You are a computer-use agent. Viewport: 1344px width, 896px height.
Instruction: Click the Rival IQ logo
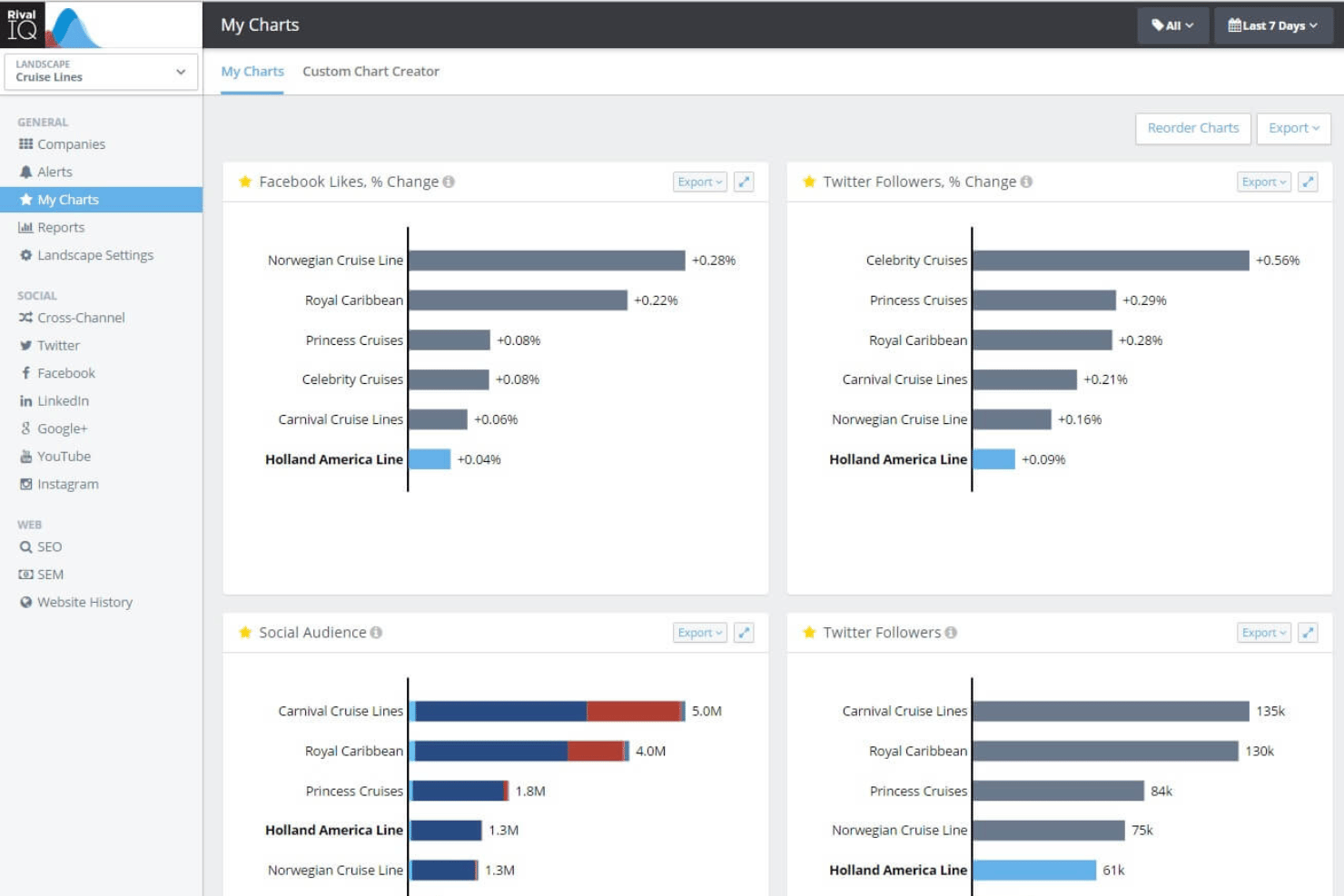53,25
